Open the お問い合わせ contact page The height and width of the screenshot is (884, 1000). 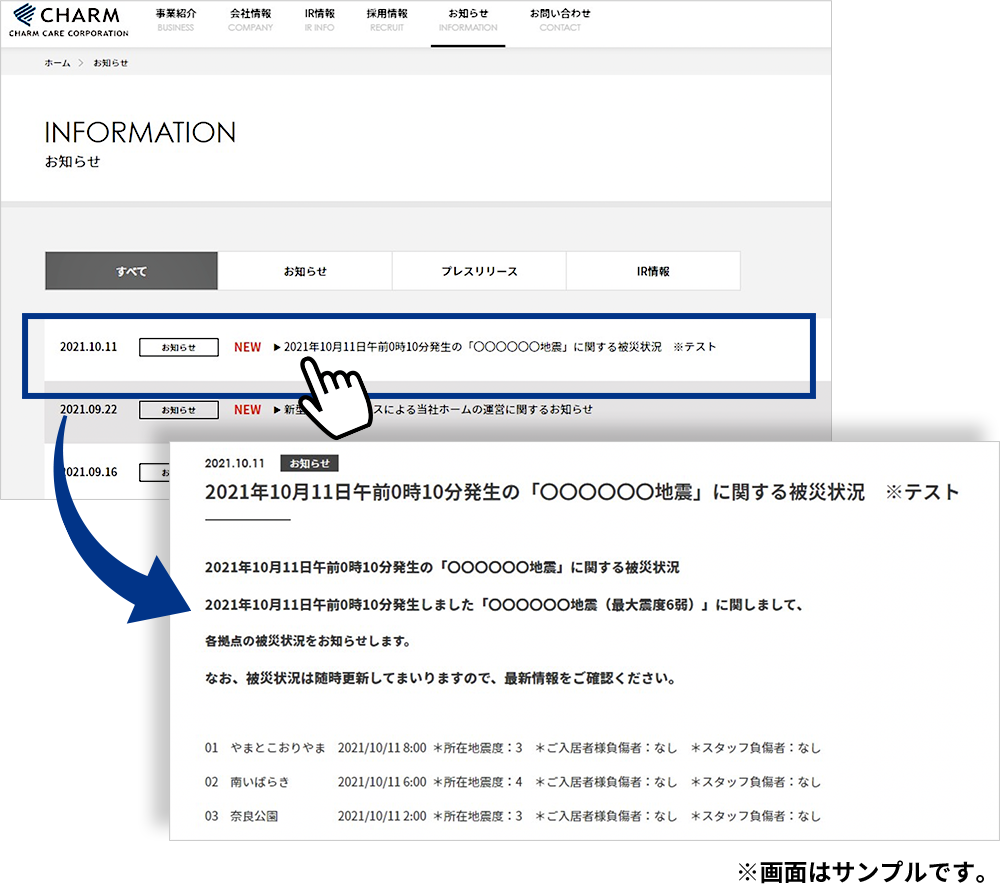[x=560, y=19]
